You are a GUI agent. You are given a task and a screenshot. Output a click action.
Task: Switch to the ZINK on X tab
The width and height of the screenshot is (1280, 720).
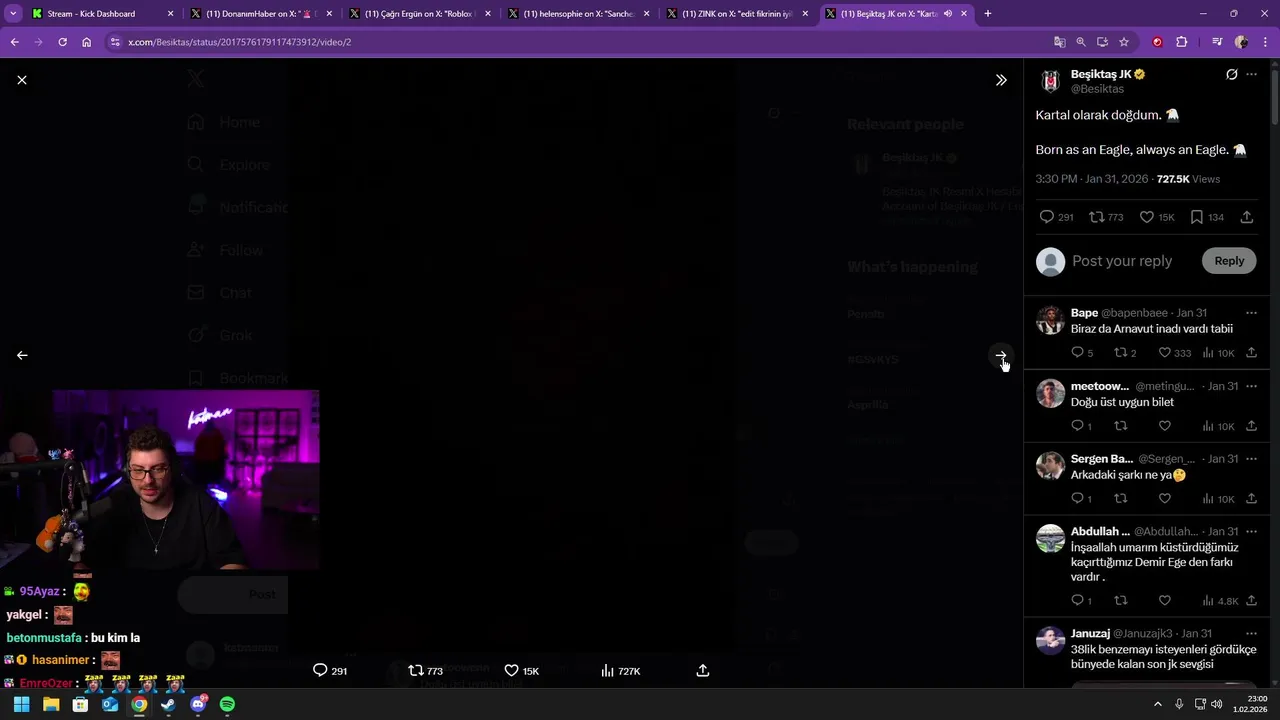click(x=737, y=14)
